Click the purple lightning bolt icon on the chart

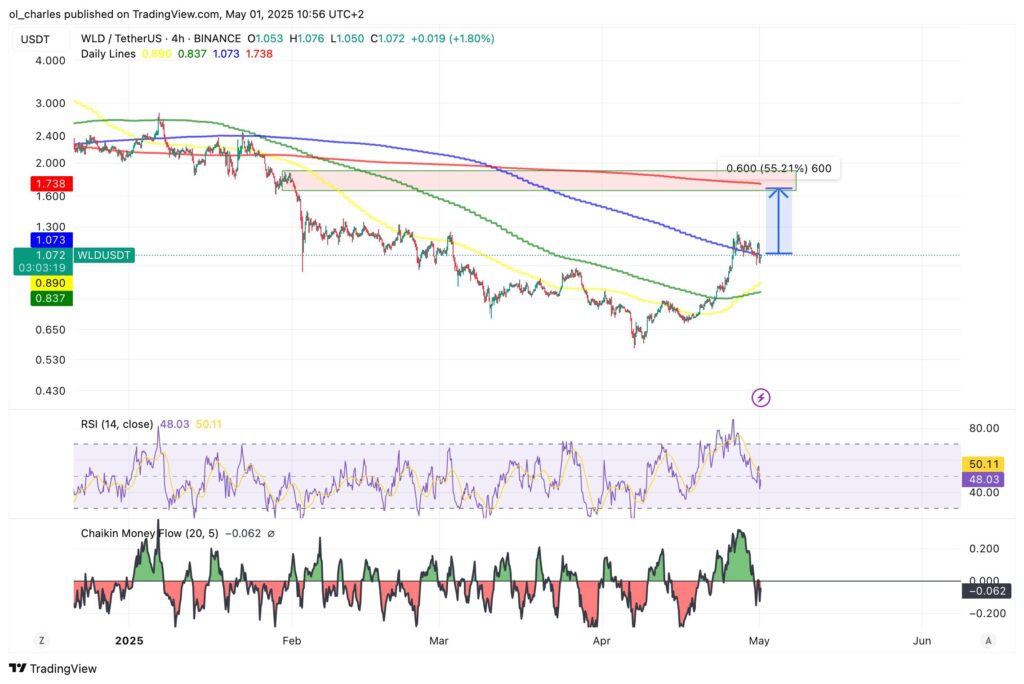760,398
